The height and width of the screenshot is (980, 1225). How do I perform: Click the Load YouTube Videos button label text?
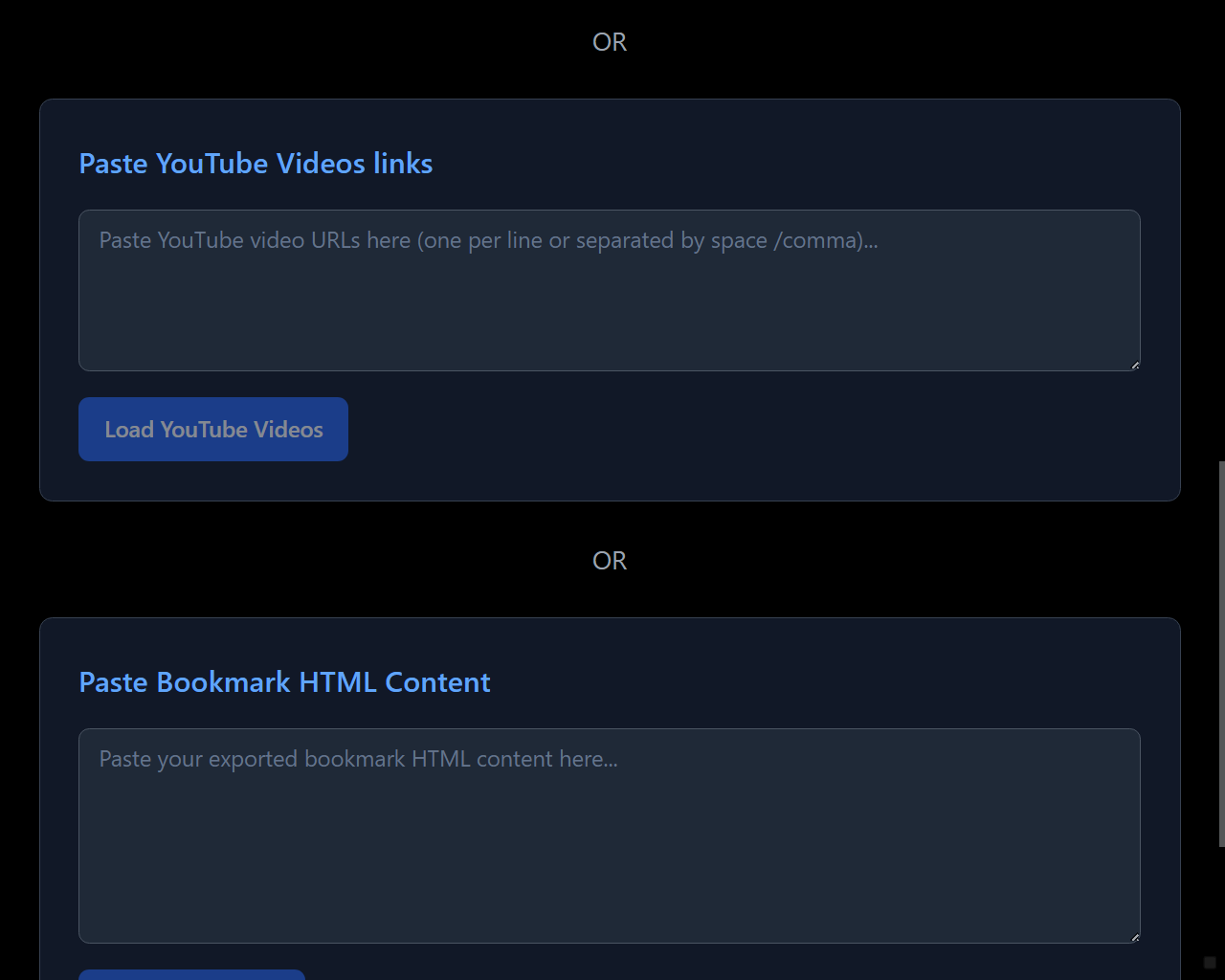click(x=212, y=429)
